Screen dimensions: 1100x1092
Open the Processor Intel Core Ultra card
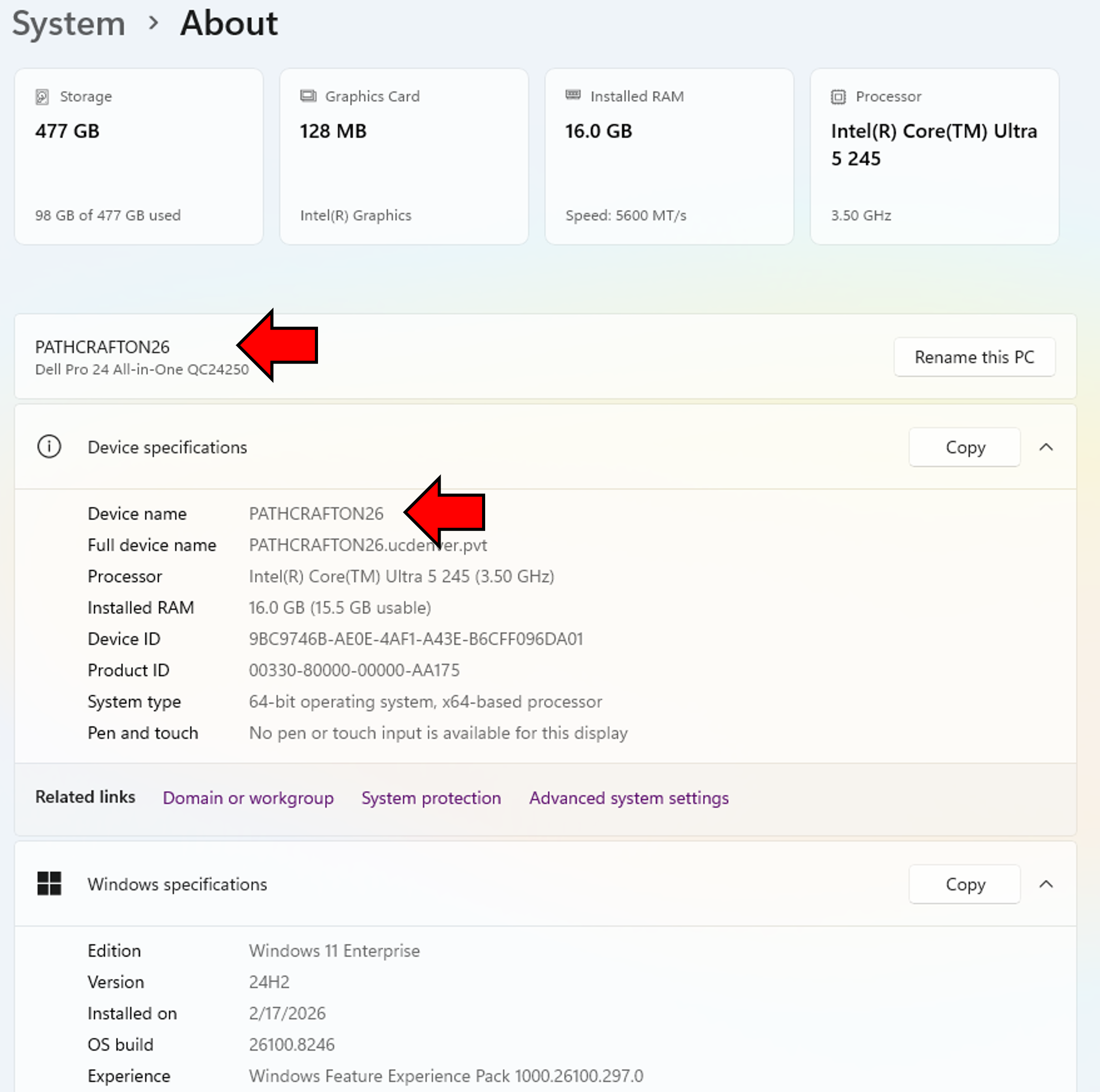click(x=935, y=157)
